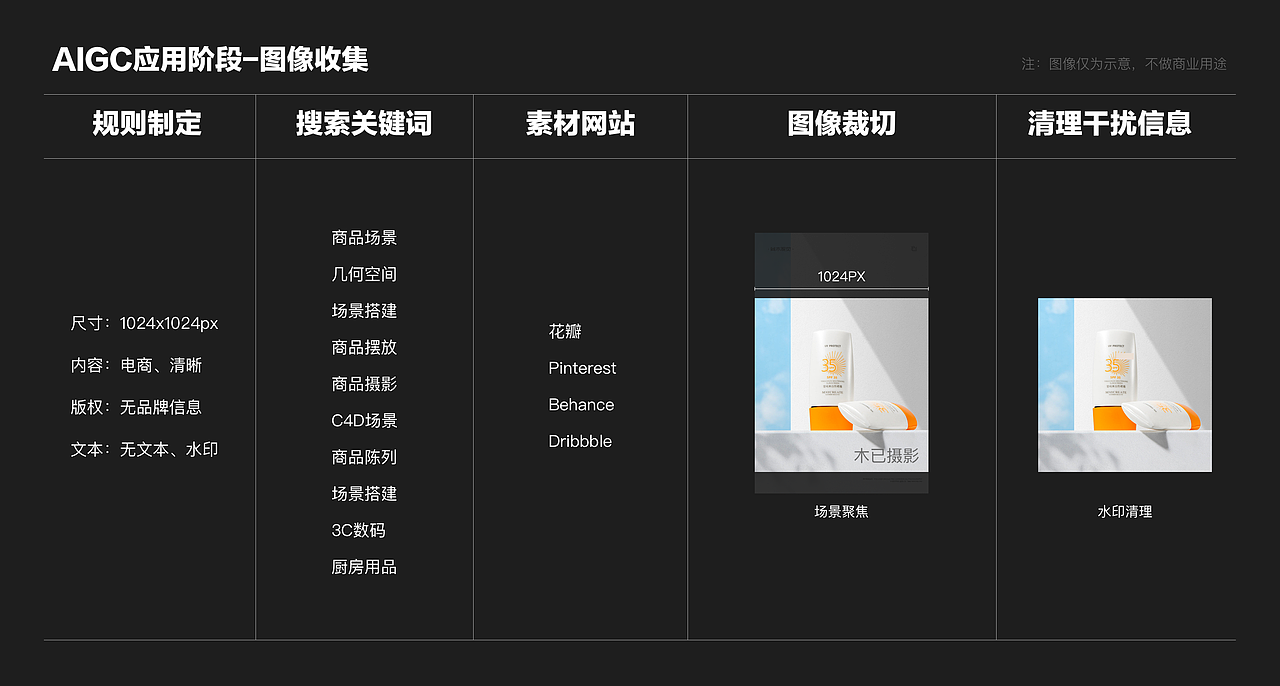
Task: Click the sunscreen image with 木已摄影 watermark
Action: click(x=841, y=385)
